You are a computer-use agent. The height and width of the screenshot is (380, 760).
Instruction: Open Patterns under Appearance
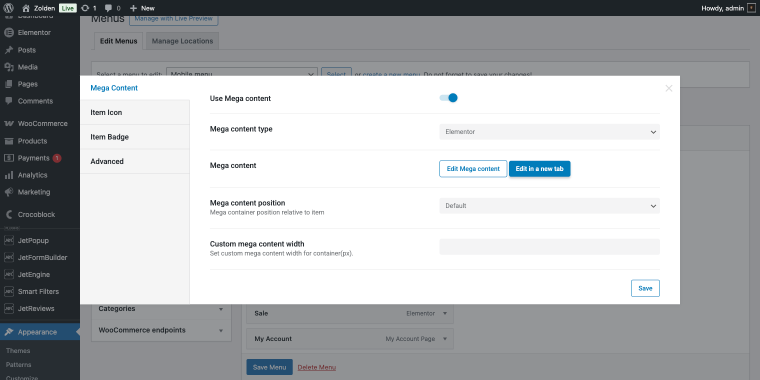tap(18, 364)
